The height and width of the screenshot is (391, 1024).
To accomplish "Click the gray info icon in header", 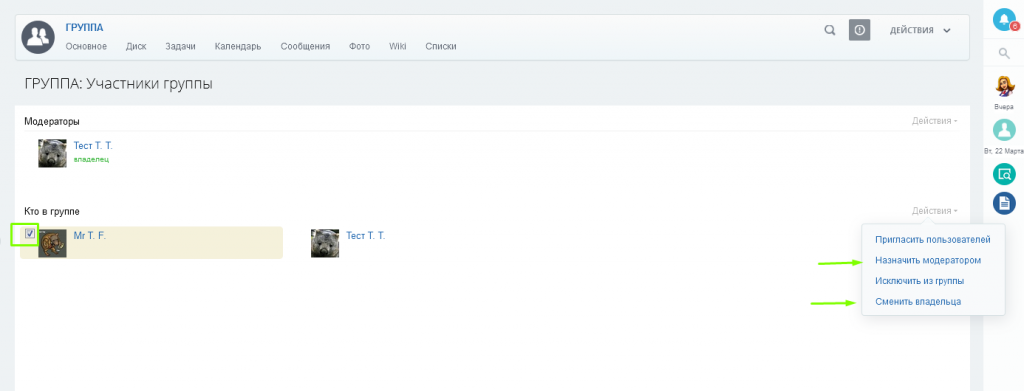I will tap(859, 30).
